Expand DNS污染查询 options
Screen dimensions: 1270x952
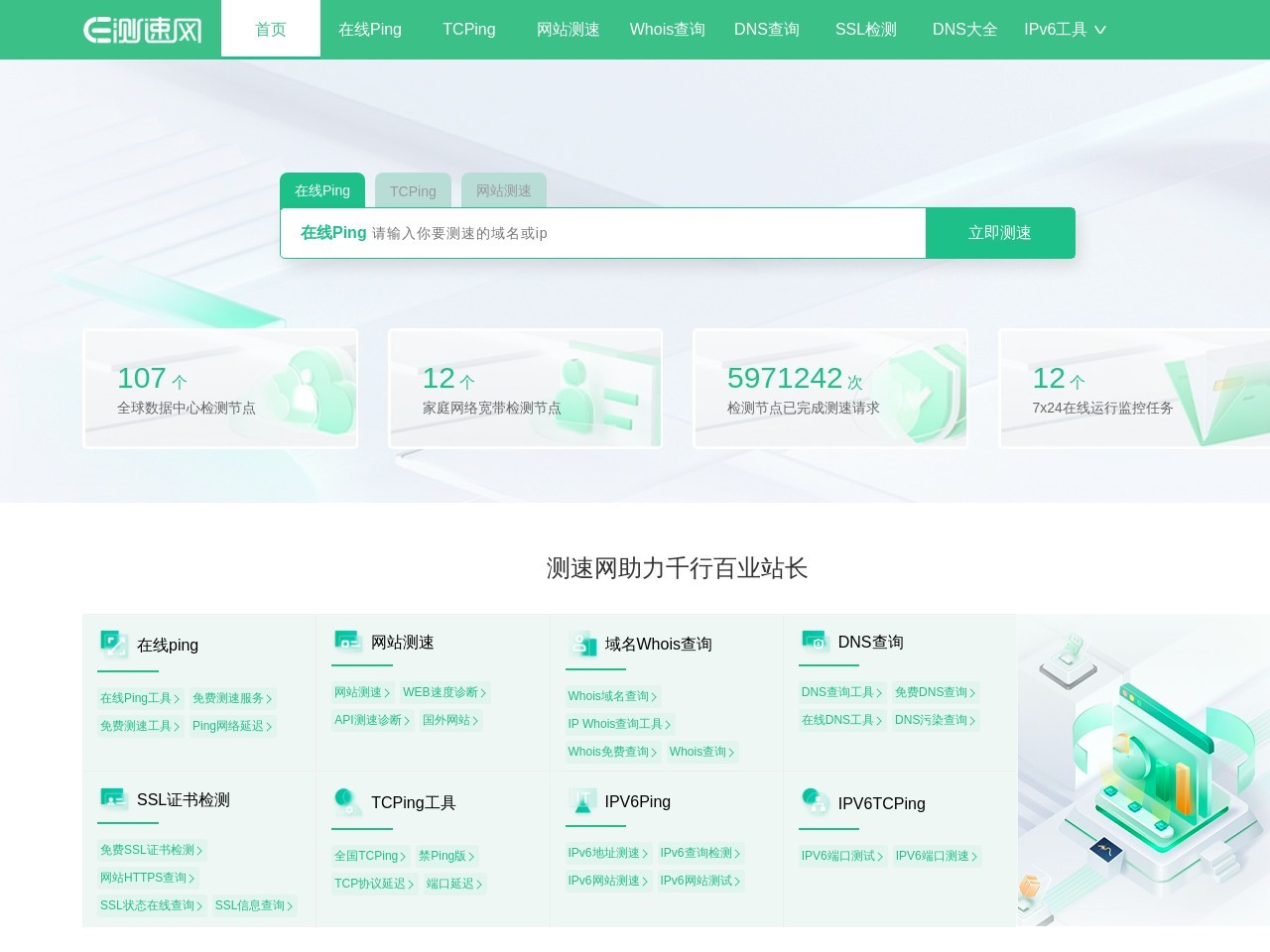[933, 720]
